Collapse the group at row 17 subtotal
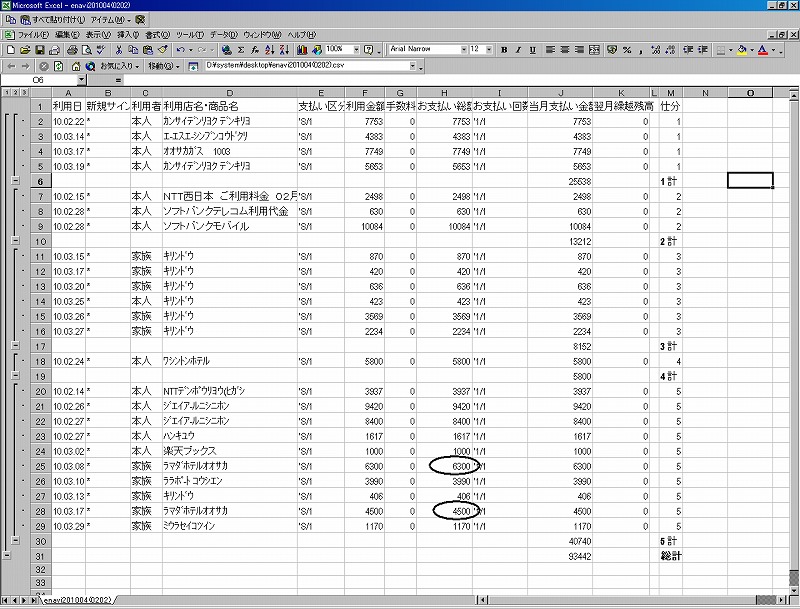The width and height of the screenshot is (800, 609). (x=15, y=346)
